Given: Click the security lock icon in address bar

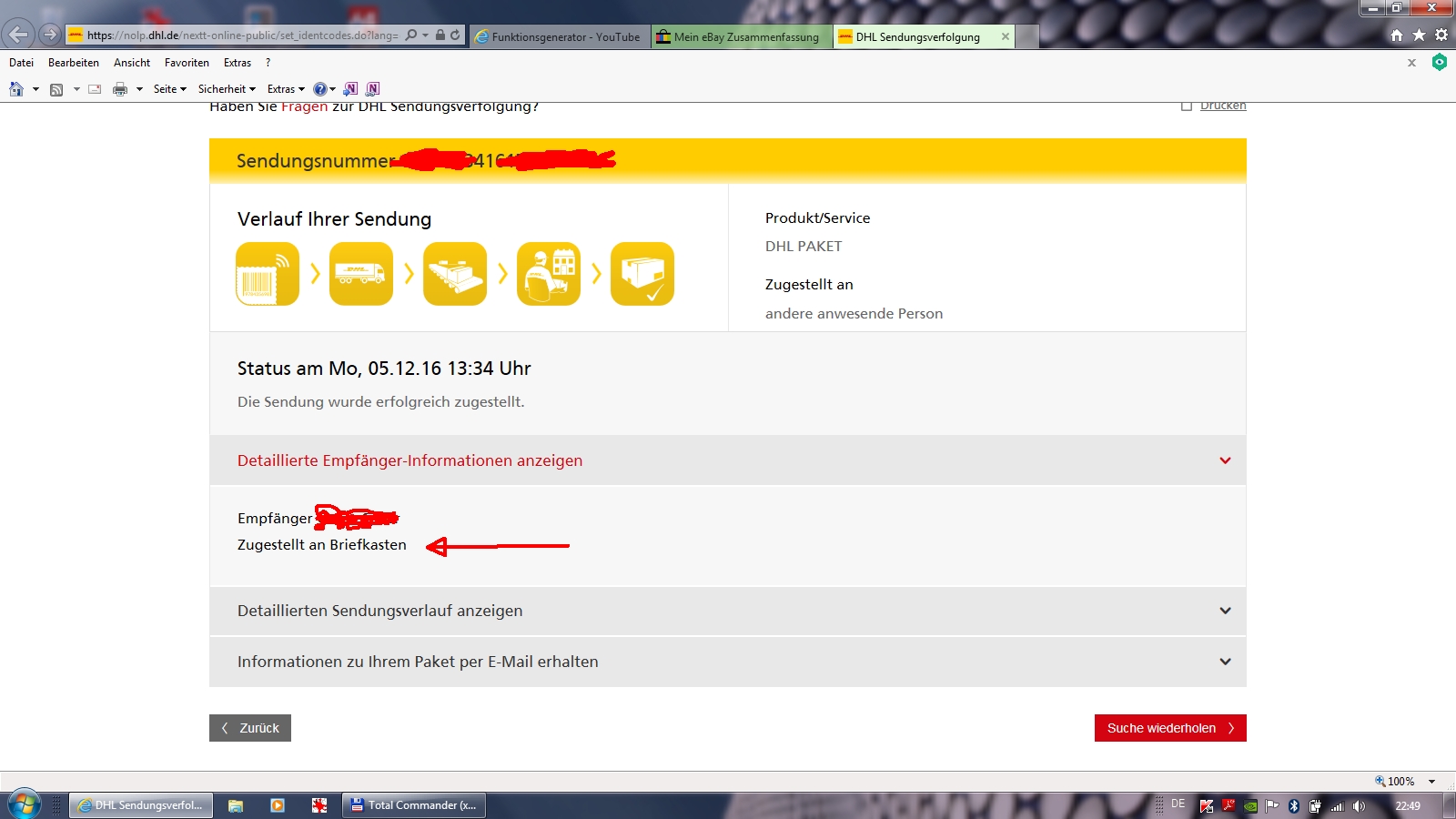Looking at the screenshot, I should click(440, 35).
